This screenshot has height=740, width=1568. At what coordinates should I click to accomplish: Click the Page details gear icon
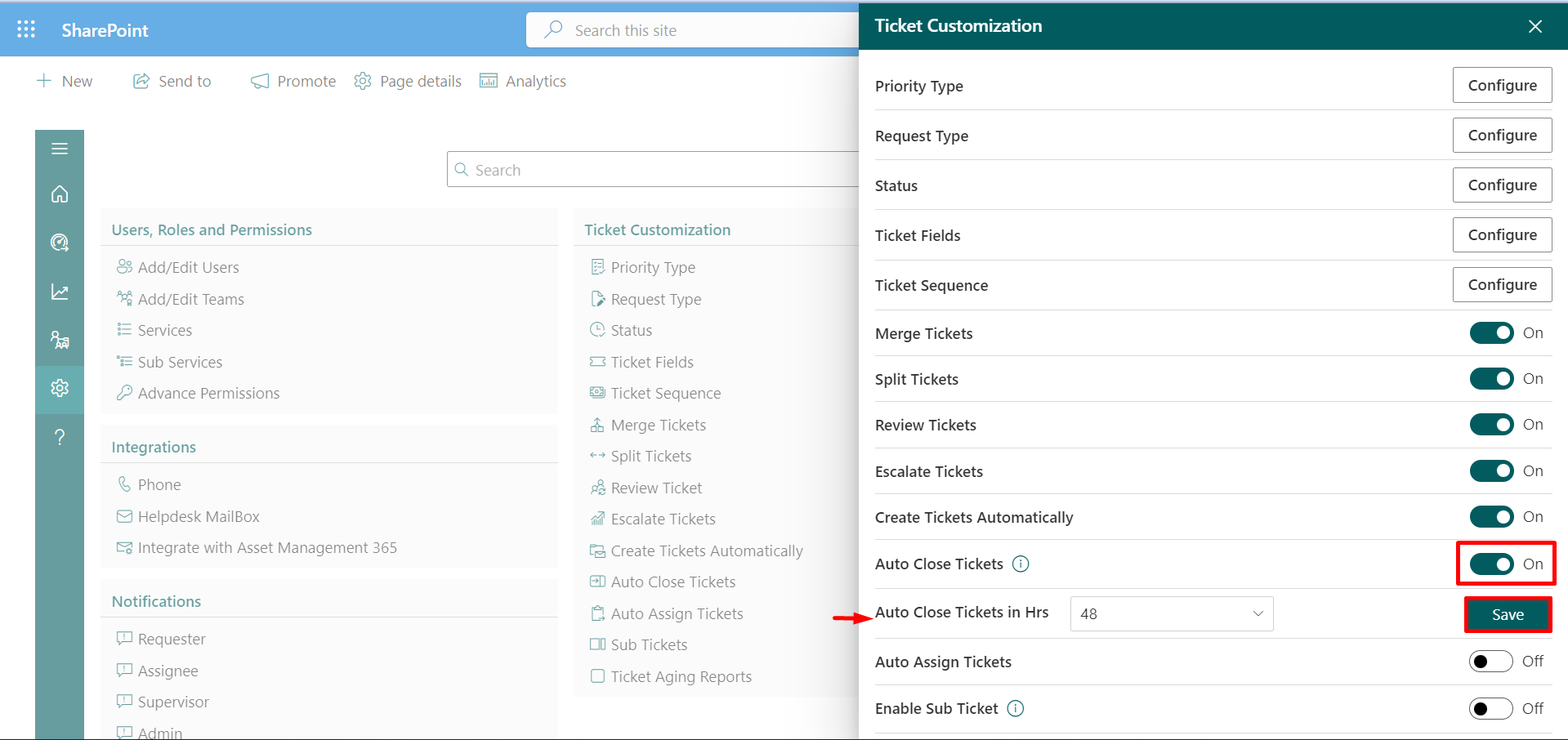[x=363, y=81]
